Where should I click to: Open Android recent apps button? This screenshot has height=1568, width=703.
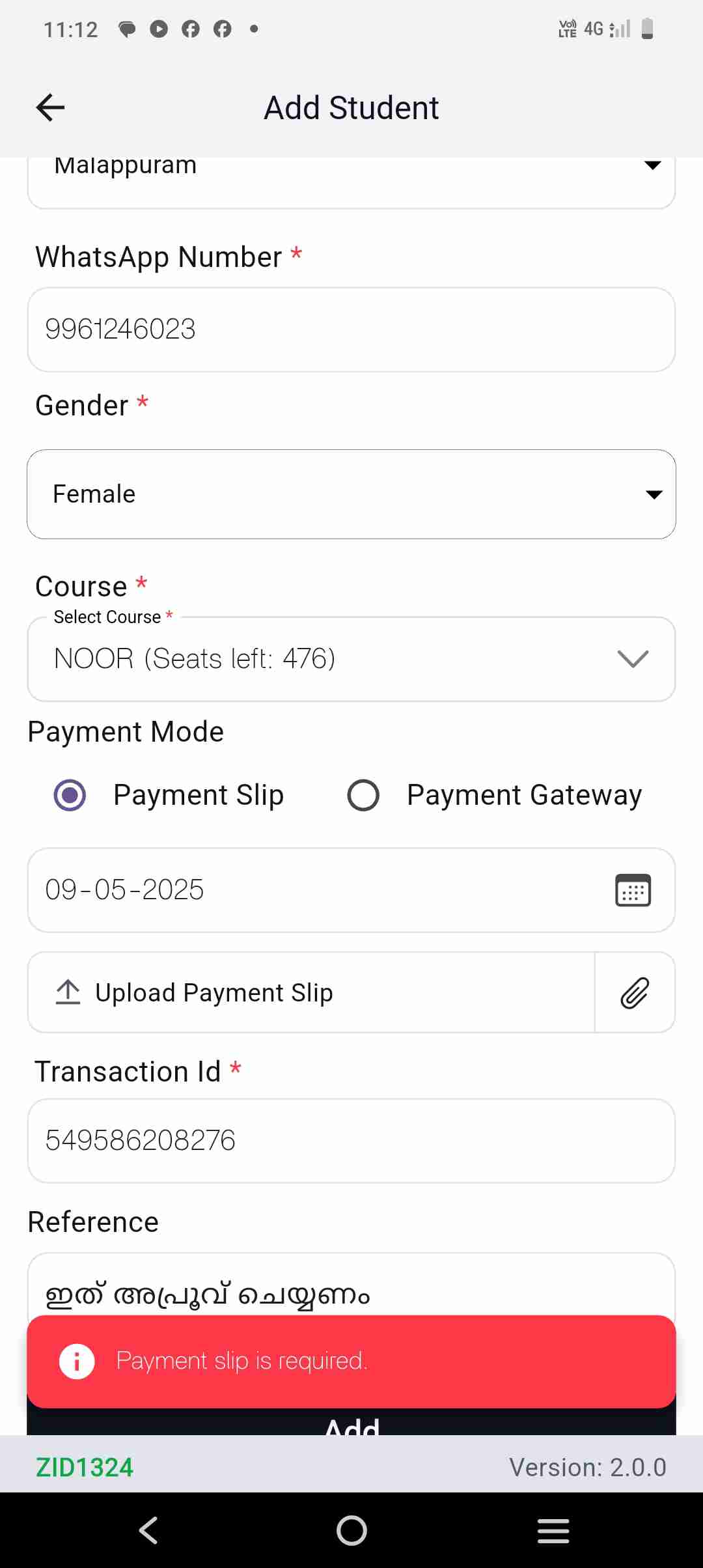tap(553, 1530)
